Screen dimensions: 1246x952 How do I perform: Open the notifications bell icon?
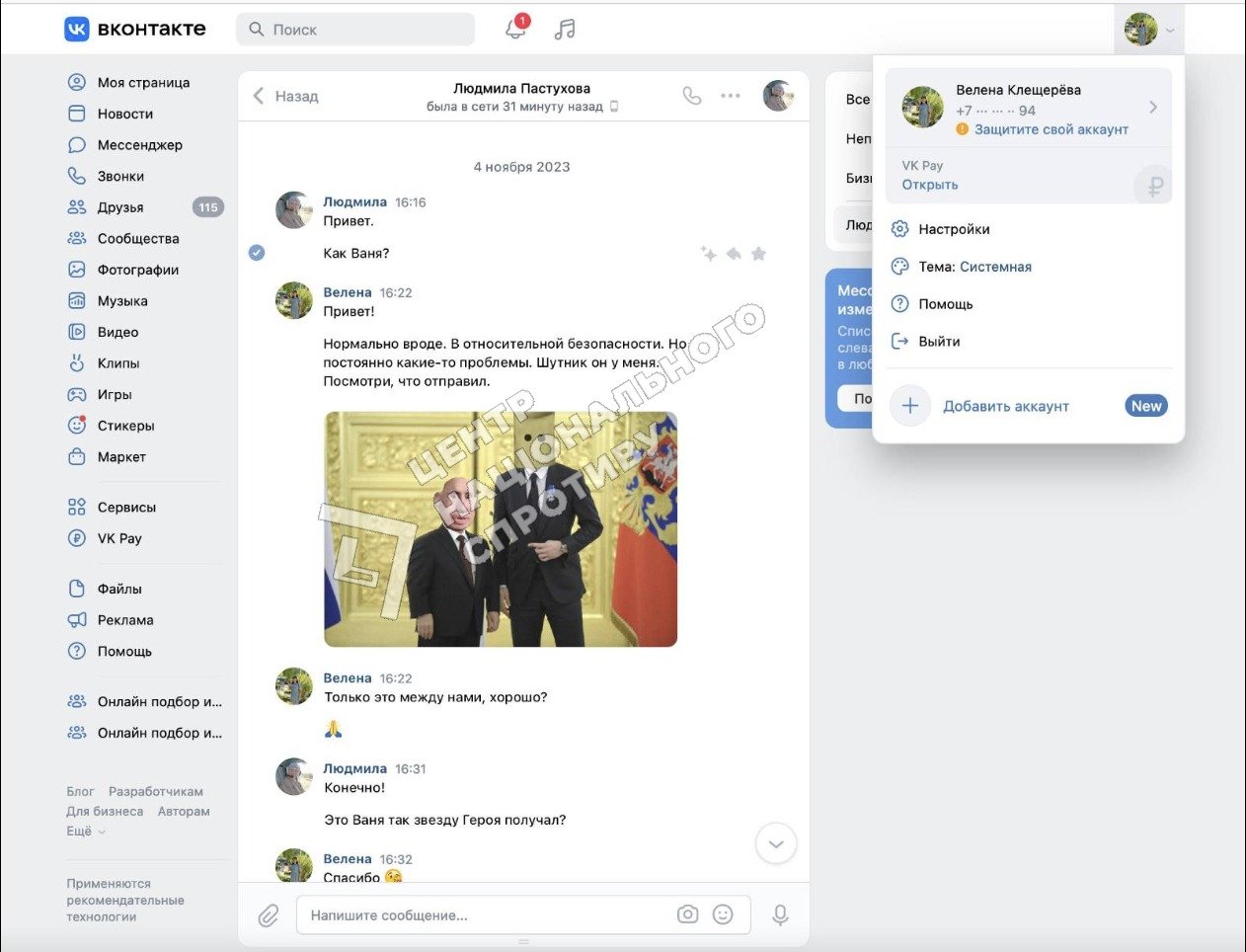[x=515, y=29]
